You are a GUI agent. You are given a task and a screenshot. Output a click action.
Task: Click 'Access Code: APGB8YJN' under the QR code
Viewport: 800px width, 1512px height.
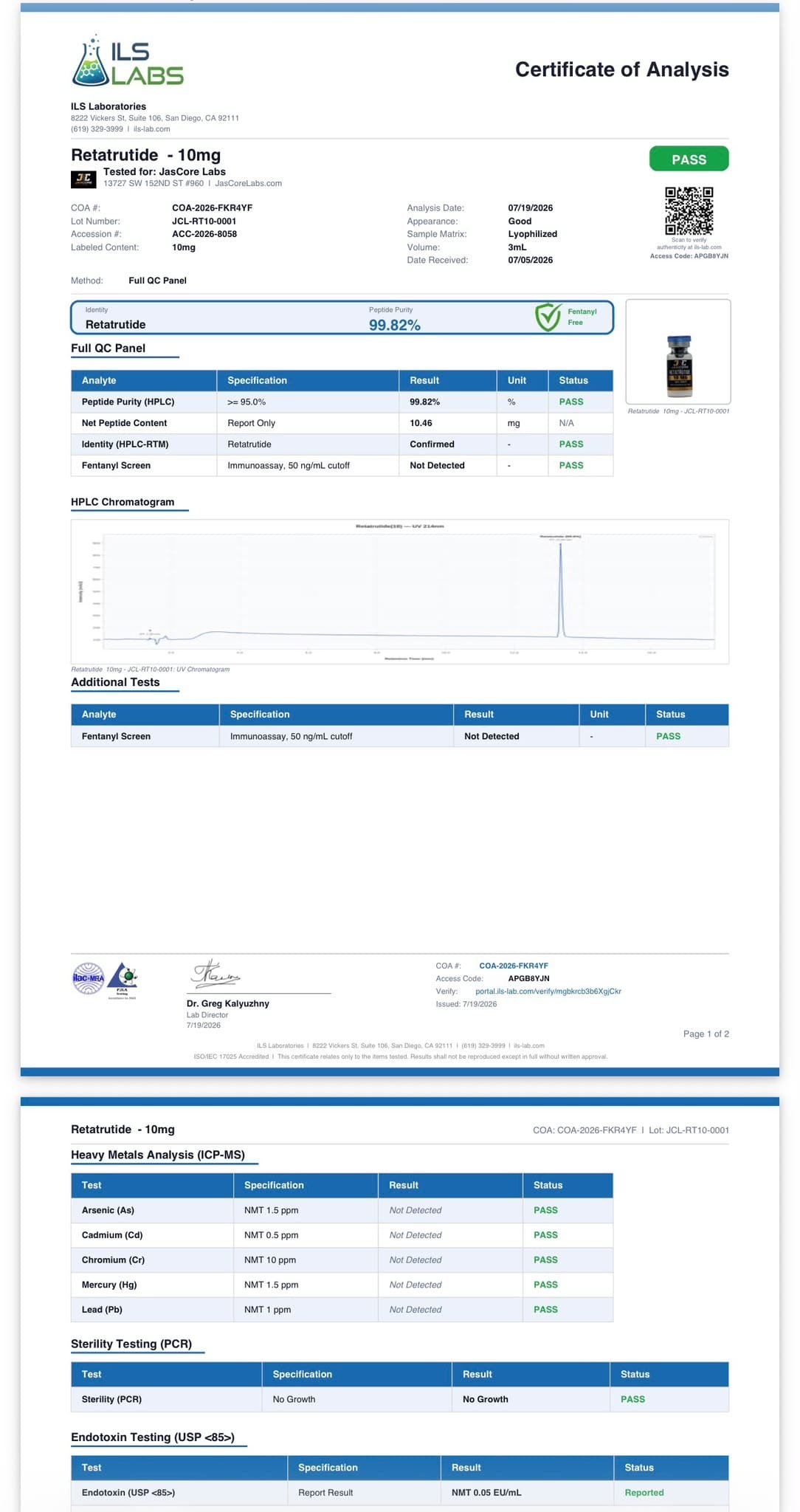coord(689,256)
